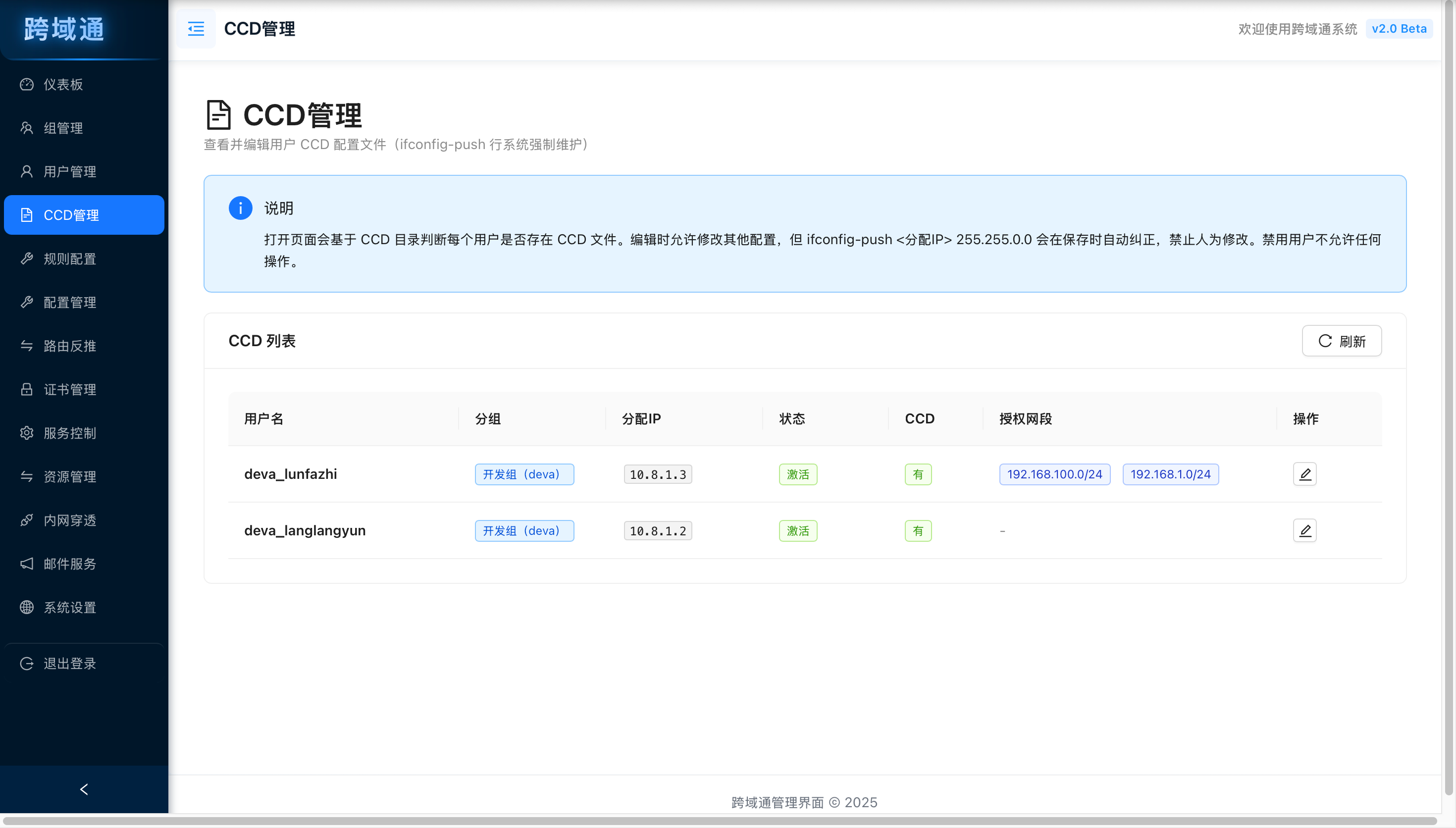This screenshot has width=1456, height=828.
Task: Select the 资源管理 sidebar menu item
Action: click(70, 476)
